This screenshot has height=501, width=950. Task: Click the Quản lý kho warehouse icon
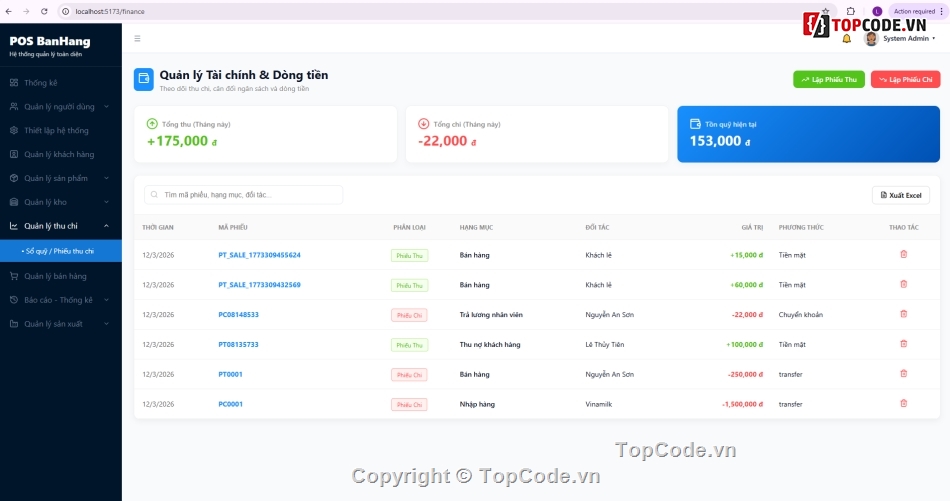click(14, 202)
